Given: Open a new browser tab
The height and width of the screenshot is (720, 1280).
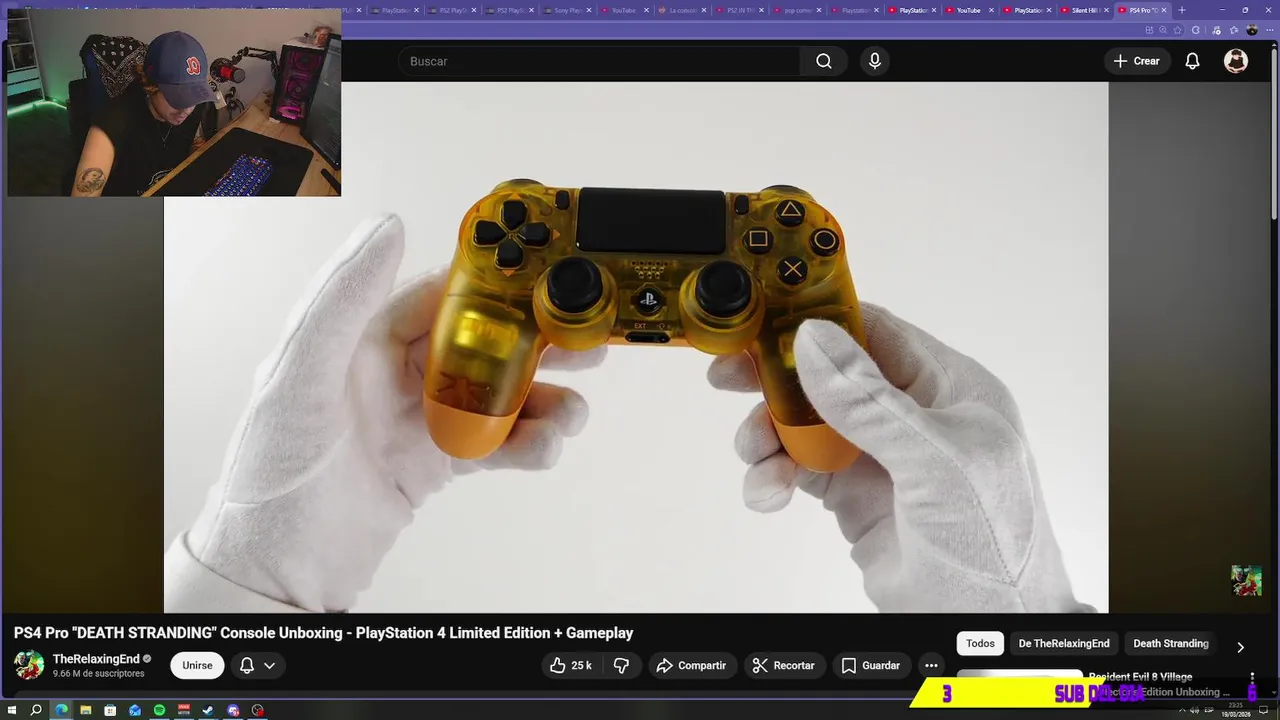Looking at the screenshot, I should [x=1182, y=10].
